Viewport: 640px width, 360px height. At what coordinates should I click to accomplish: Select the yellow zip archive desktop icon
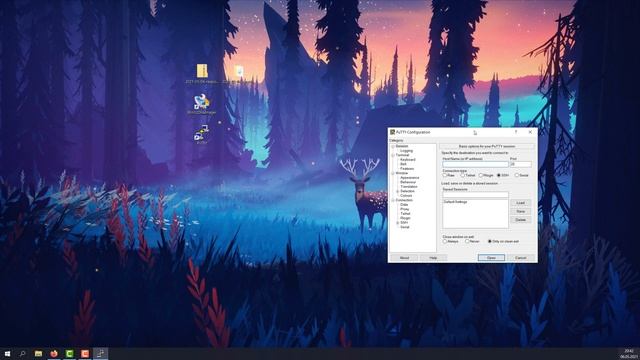click(202, 71)
